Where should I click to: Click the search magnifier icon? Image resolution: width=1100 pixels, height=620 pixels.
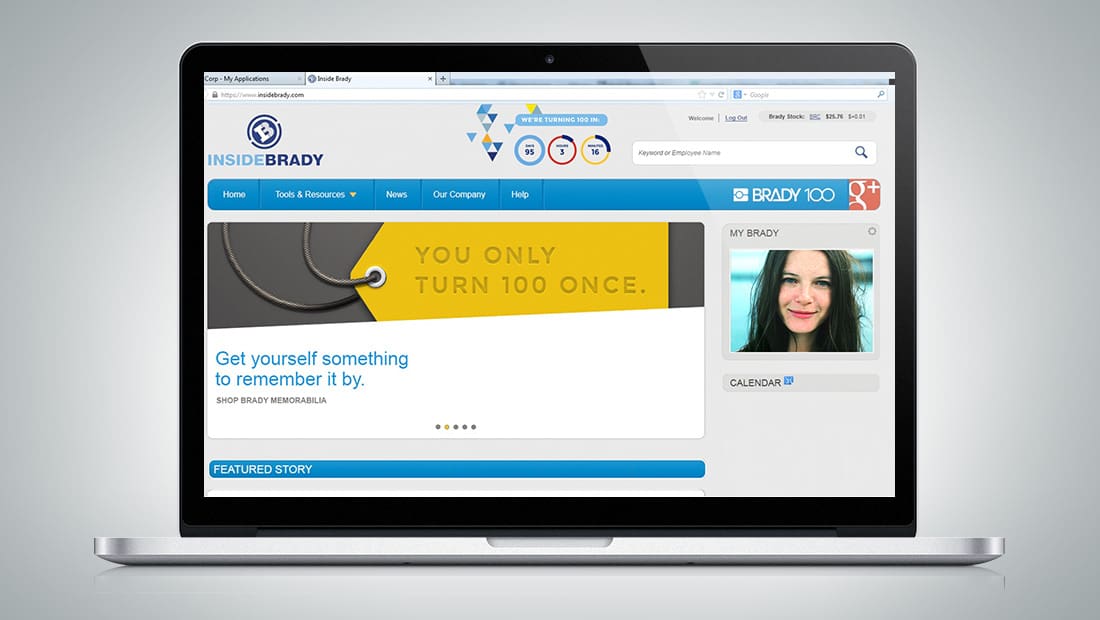[861, 153]
